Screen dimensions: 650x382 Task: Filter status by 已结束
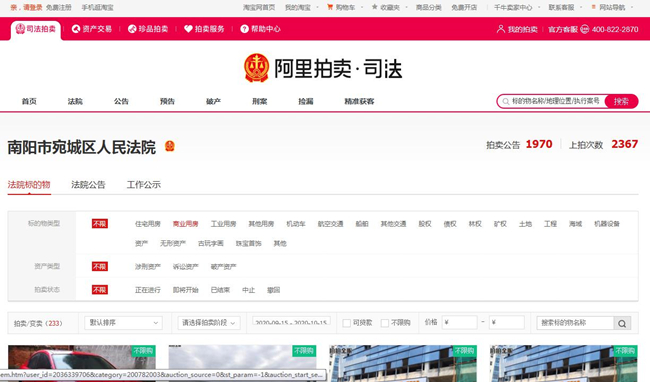220,290
